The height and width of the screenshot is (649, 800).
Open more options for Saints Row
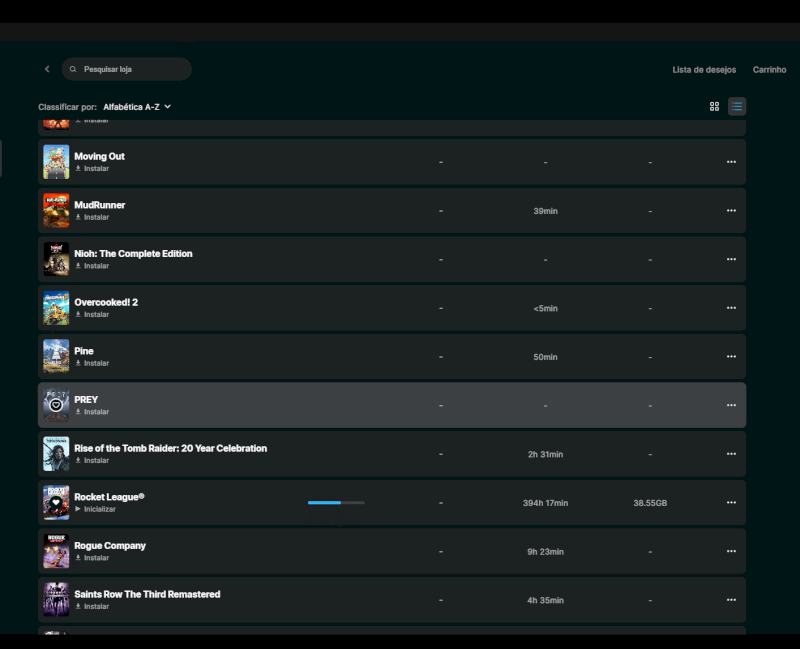(731, 600)
